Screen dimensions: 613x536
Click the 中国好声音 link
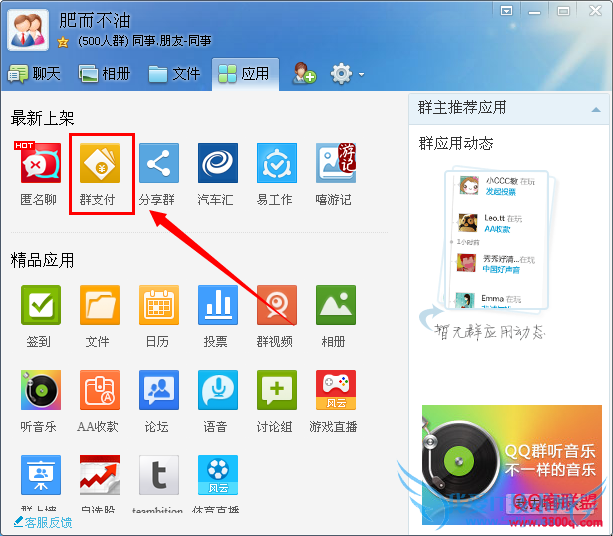point(501,269)
